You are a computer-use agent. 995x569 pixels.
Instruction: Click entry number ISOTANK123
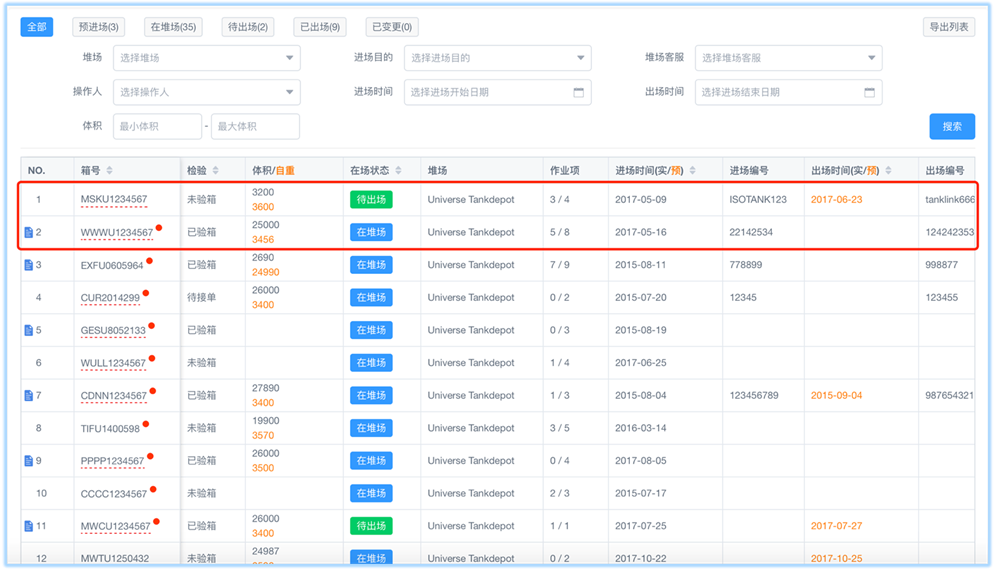[x=758, y=199]
